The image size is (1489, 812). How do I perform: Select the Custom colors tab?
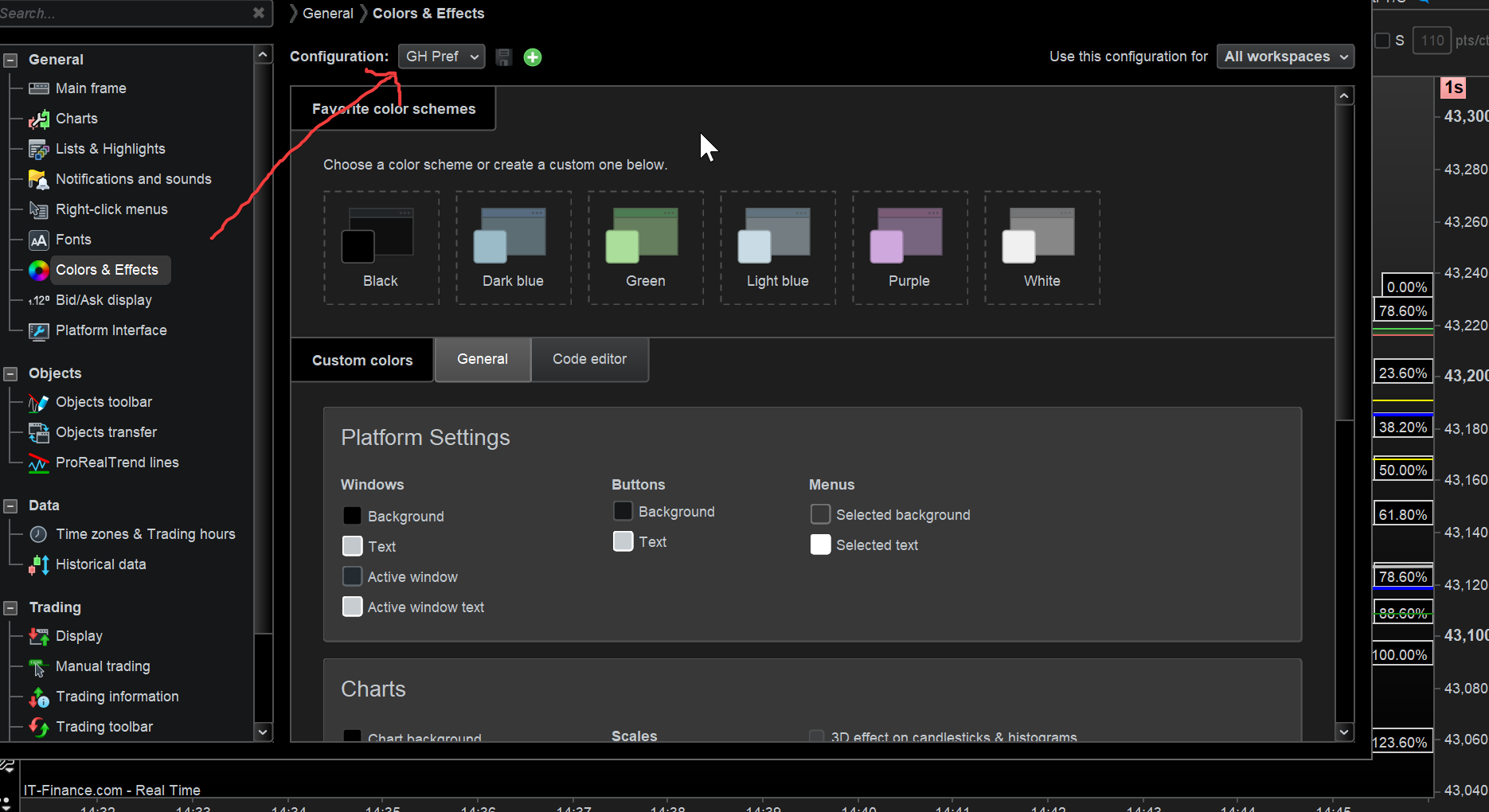[362, 361]
